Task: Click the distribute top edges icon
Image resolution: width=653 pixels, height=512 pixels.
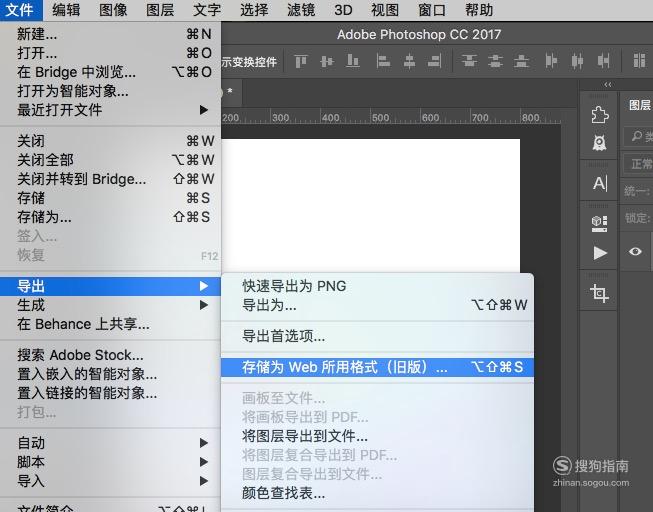Action: (469, 61)
